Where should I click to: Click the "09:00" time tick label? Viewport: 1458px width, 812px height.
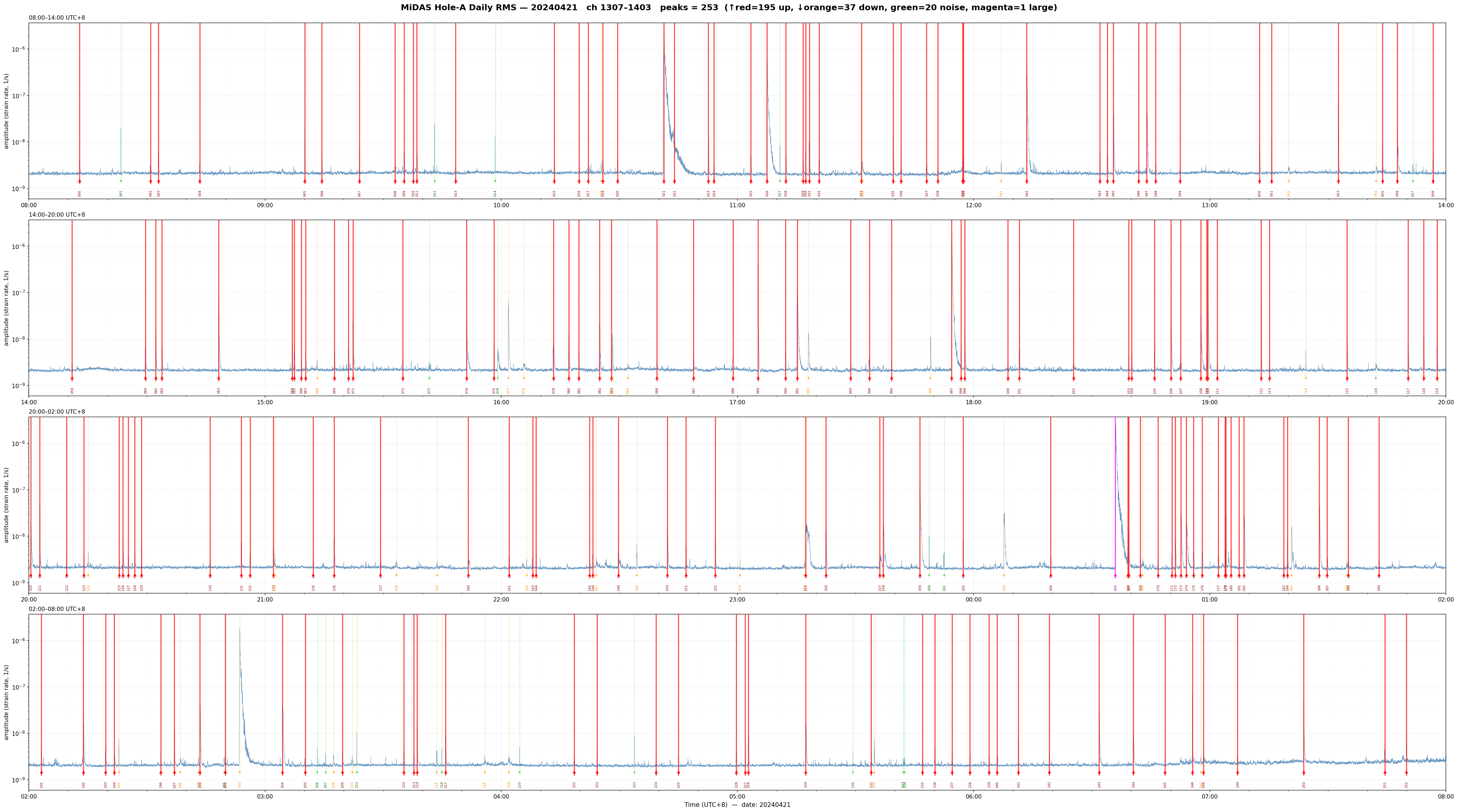(265, 205)
